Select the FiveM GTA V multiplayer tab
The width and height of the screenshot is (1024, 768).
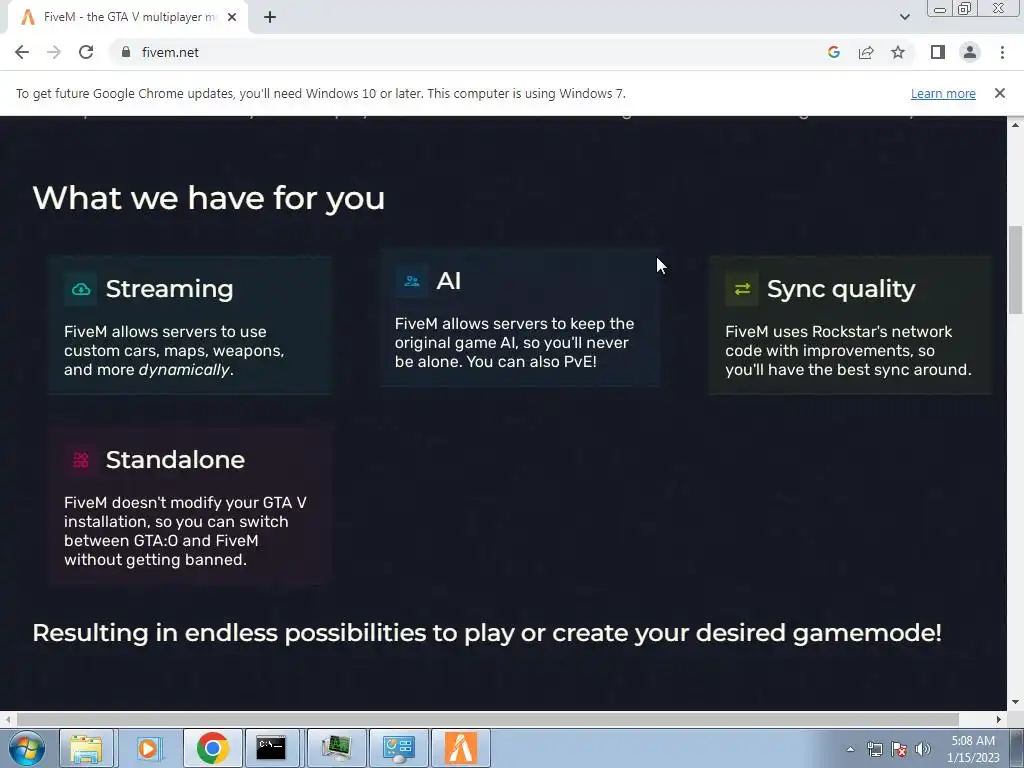(x=127, y=18)
